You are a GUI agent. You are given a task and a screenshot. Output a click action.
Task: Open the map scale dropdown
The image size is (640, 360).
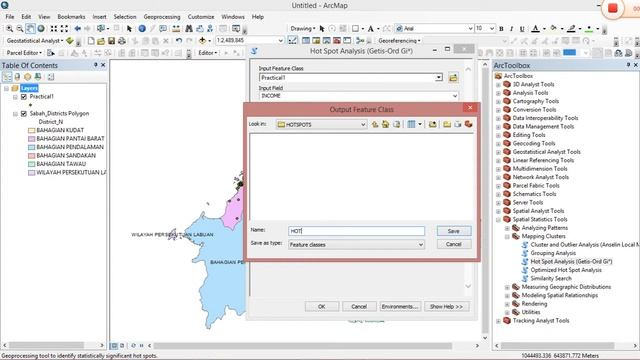pos(280,40)
